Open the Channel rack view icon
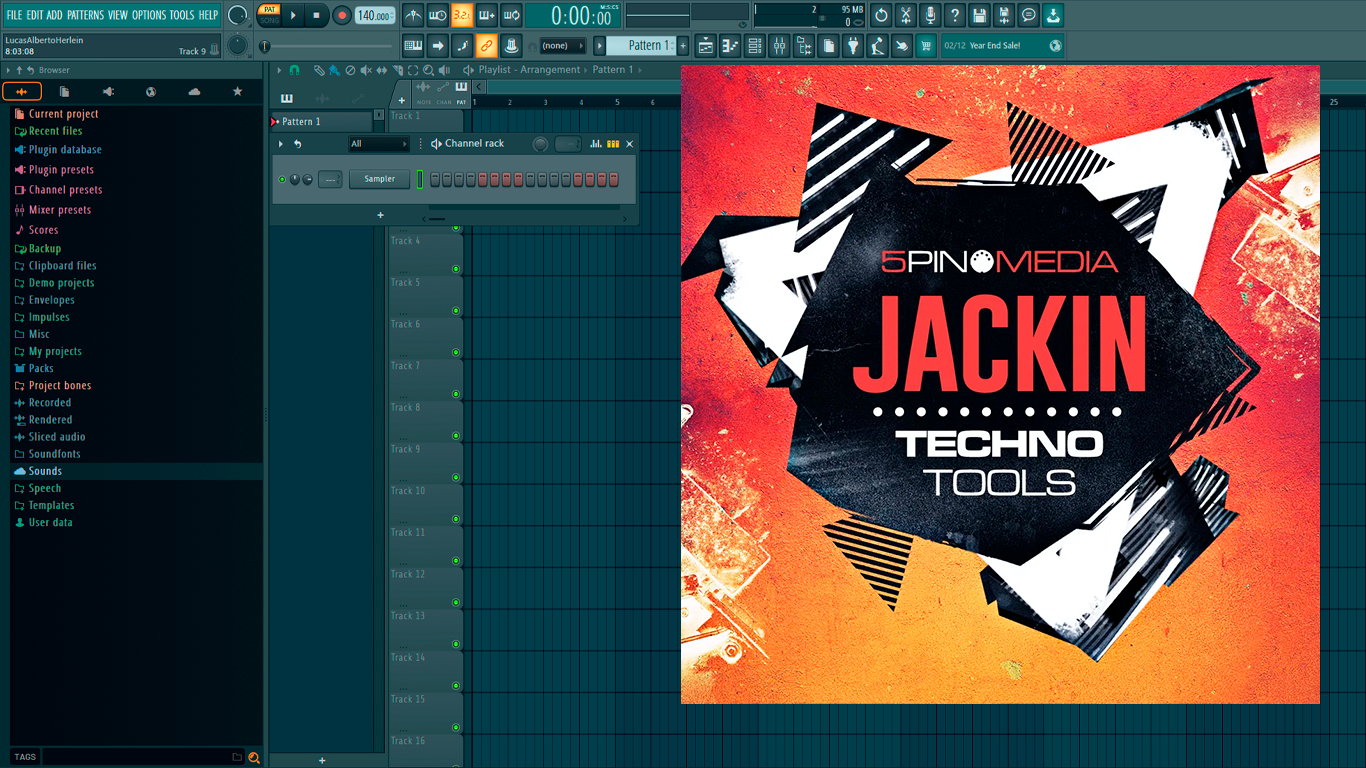1366x768 pixels. pos(755,45)
